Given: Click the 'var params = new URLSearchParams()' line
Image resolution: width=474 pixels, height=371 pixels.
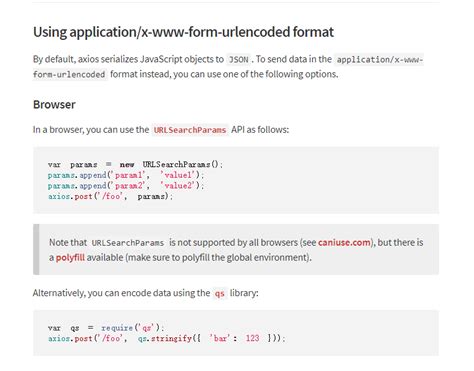Looking at the screenshot, I should pos(135,164).
